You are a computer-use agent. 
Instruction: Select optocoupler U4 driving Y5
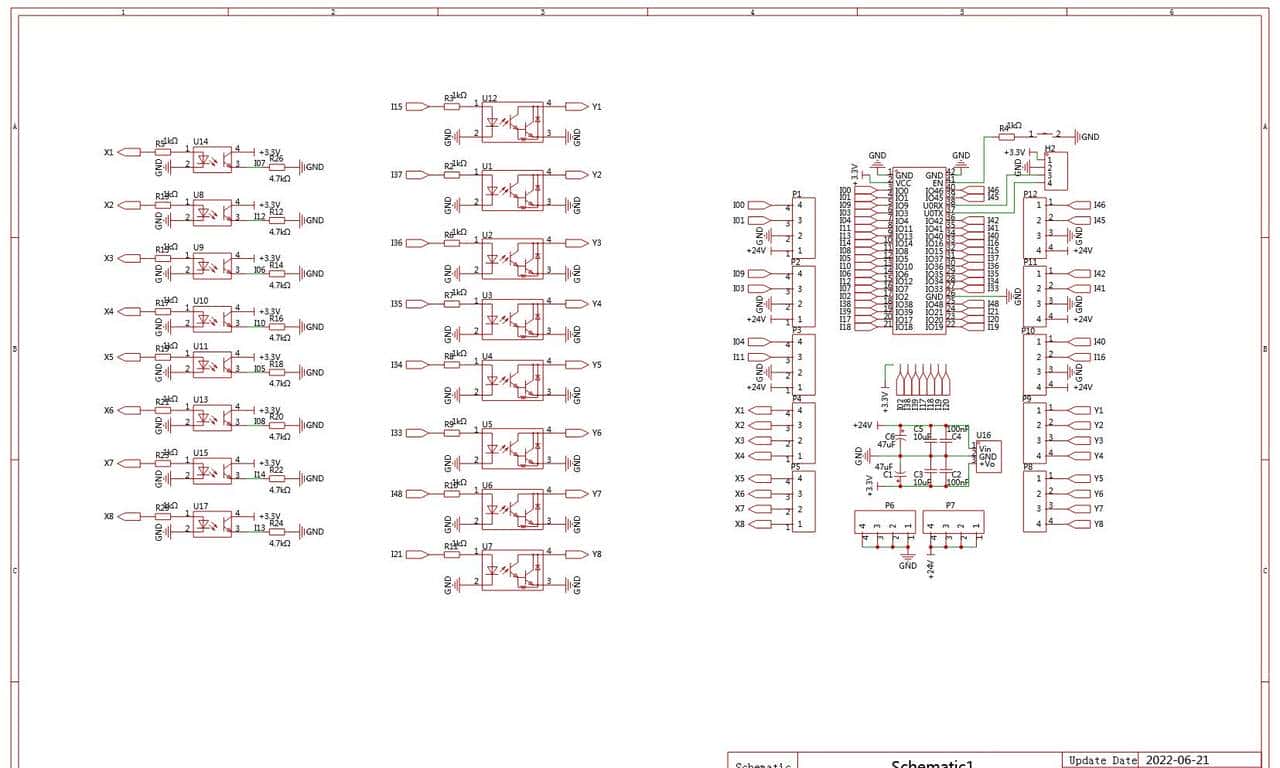[x=512, y=380]
